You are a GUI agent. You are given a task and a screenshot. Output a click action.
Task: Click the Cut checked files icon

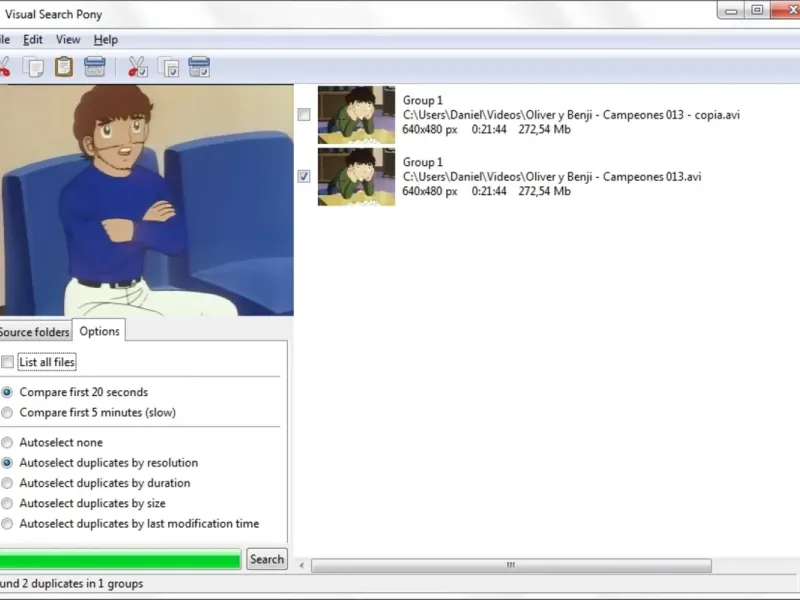point(137,67)
